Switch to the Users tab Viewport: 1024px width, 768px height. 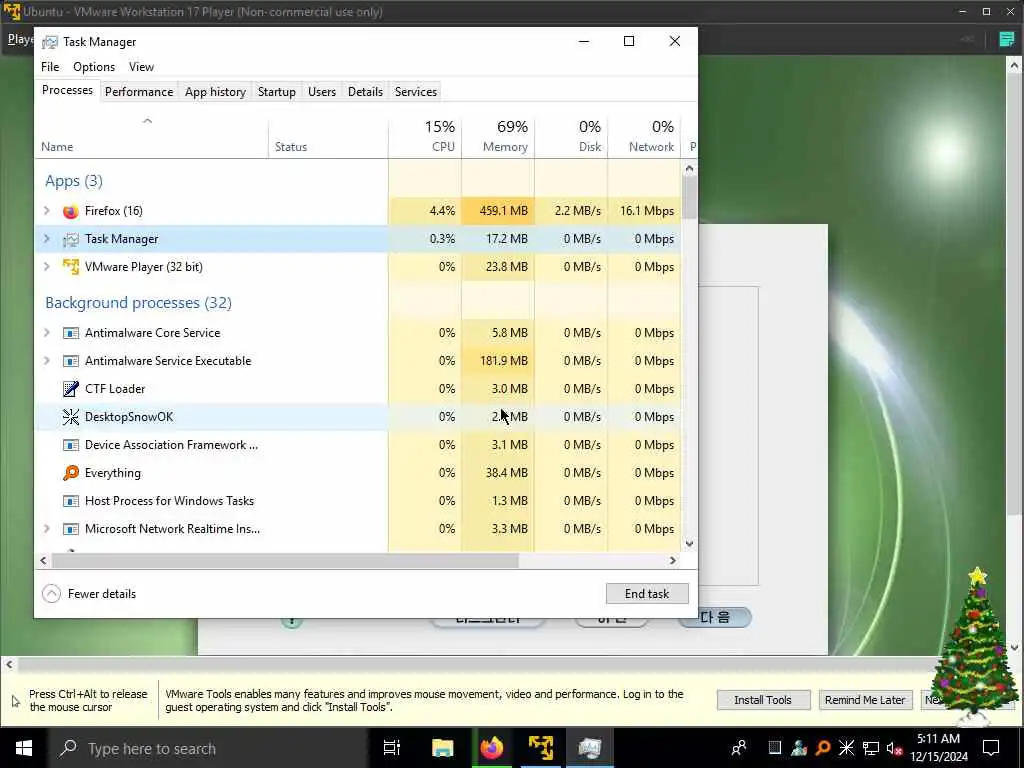(322, 92)
